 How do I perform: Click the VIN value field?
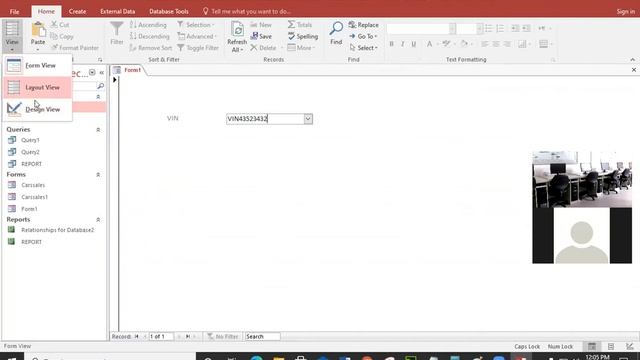[x=265, y=119]
